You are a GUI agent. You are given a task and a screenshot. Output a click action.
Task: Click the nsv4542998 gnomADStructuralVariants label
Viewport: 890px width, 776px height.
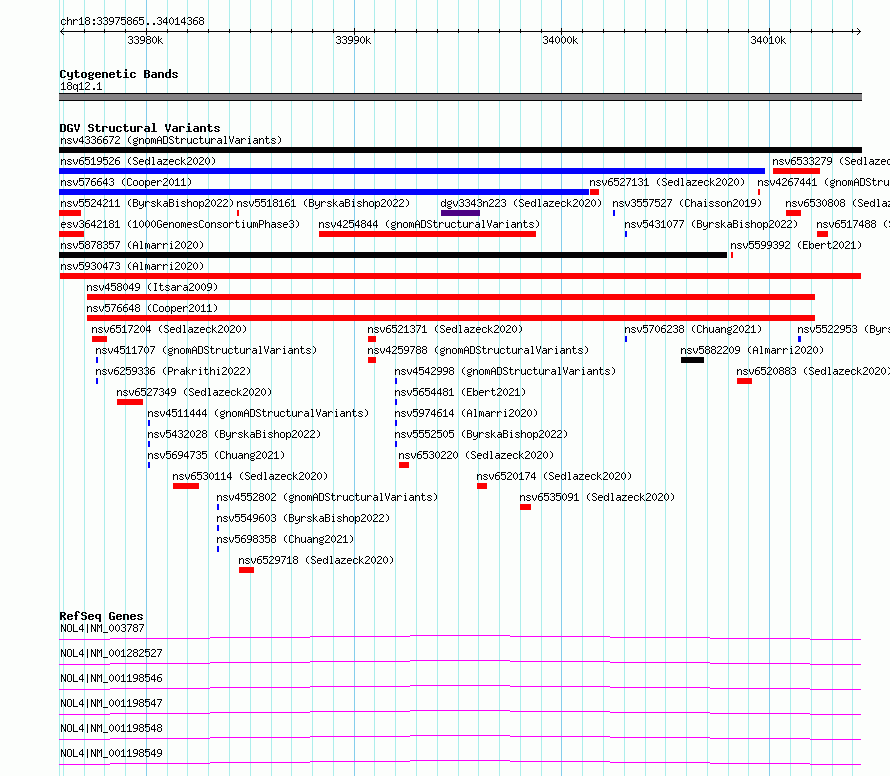click(x=505, y=371)
